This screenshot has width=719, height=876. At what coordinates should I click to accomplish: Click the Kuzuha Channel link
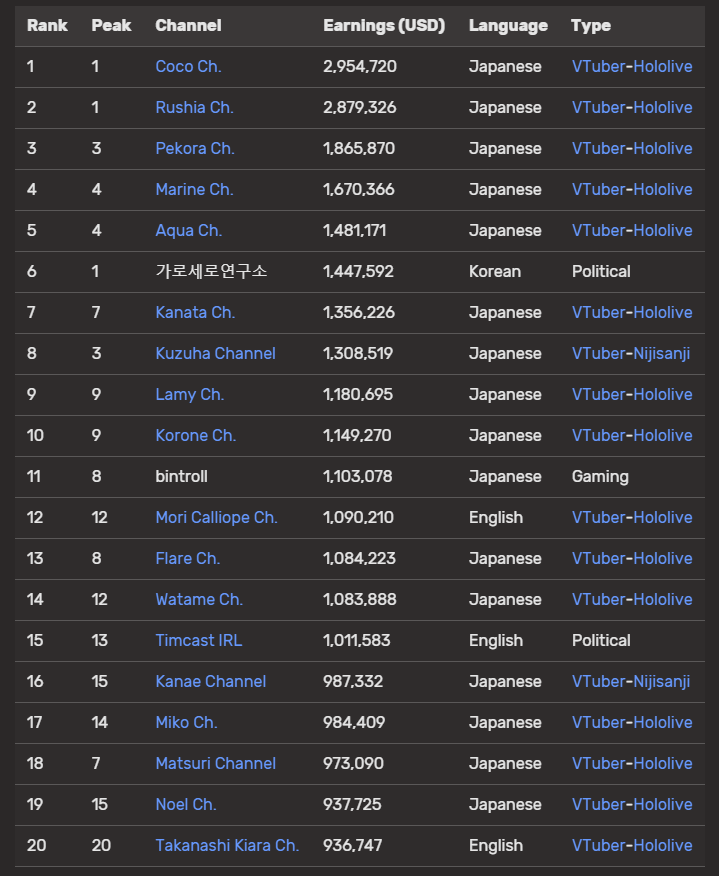[x=216, y=353]
